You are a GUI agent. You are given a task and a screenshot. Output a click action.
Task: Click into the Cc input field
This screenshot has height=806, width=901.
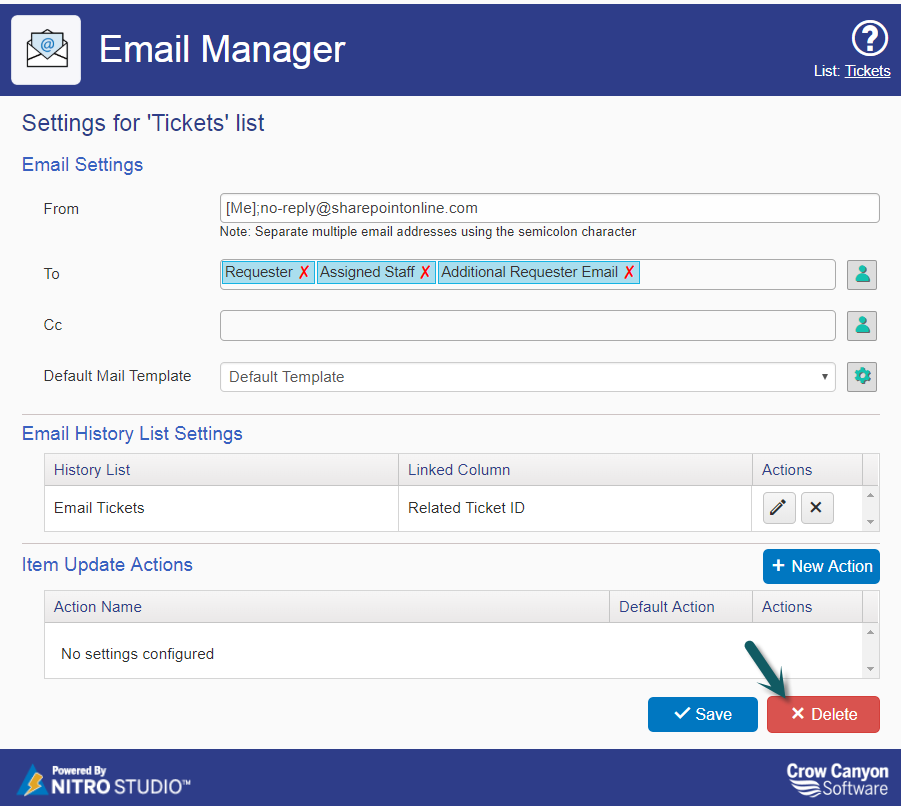(x=527, y=326)
